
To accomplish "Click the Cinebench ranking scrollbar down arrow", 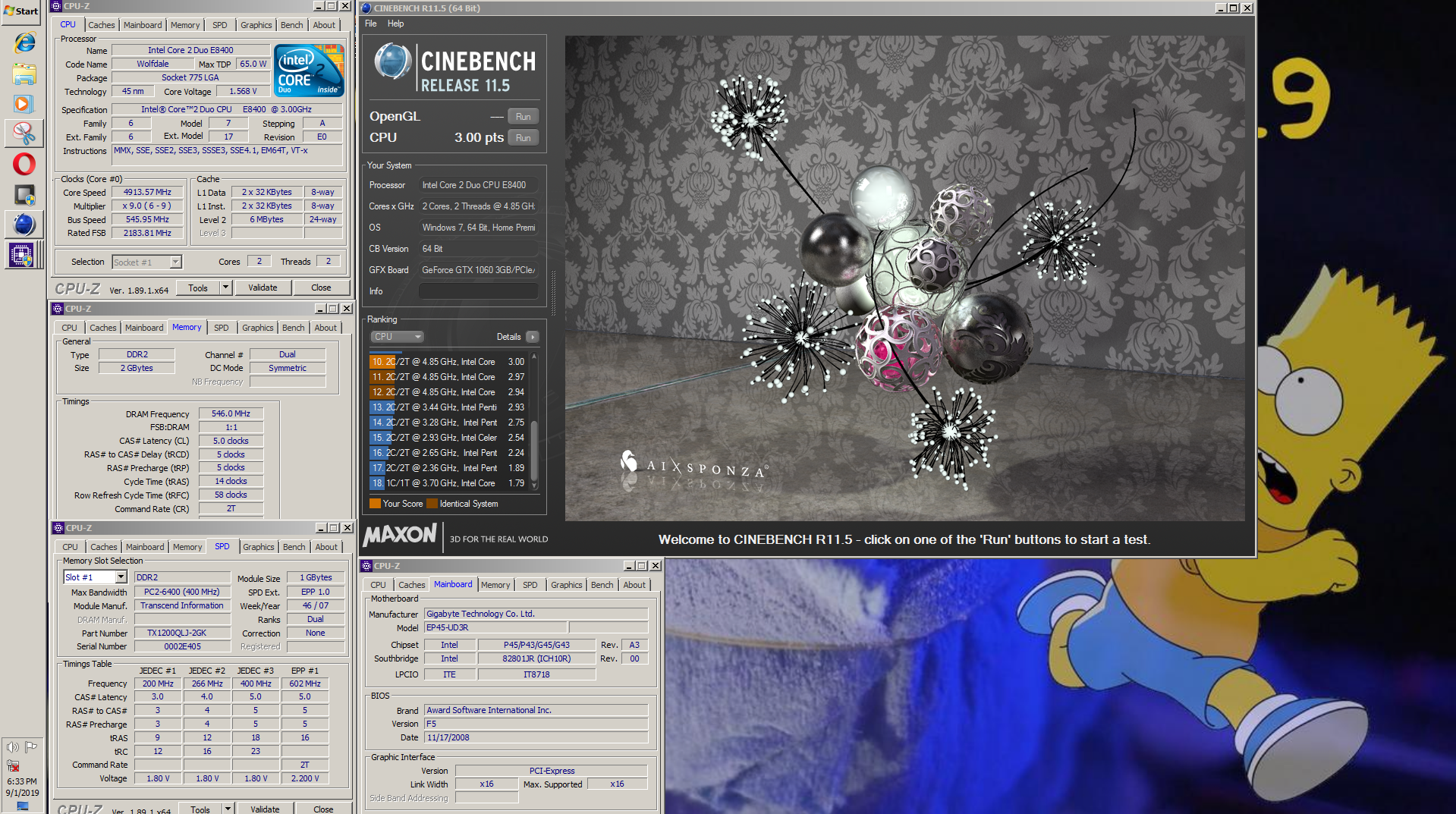I will 534,486.
